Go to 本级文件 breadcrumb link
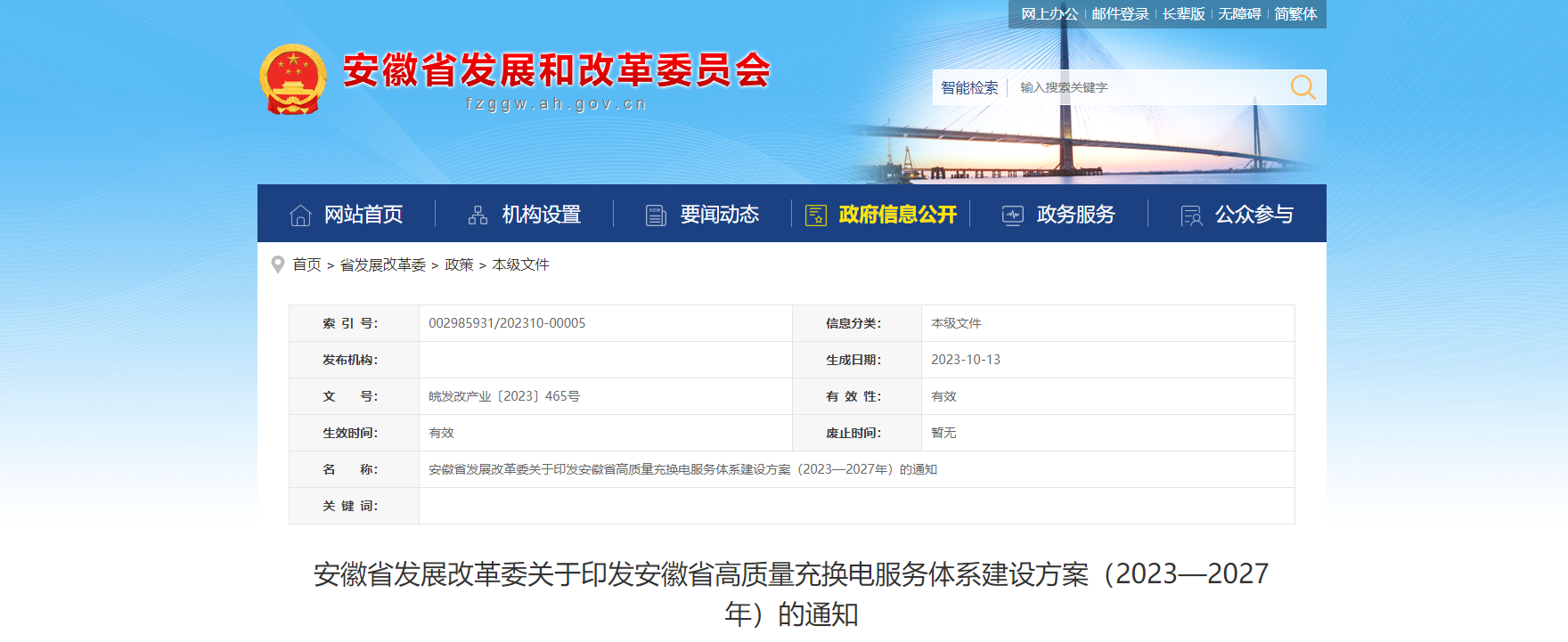Screen dimensions: 1568x642 520,264
